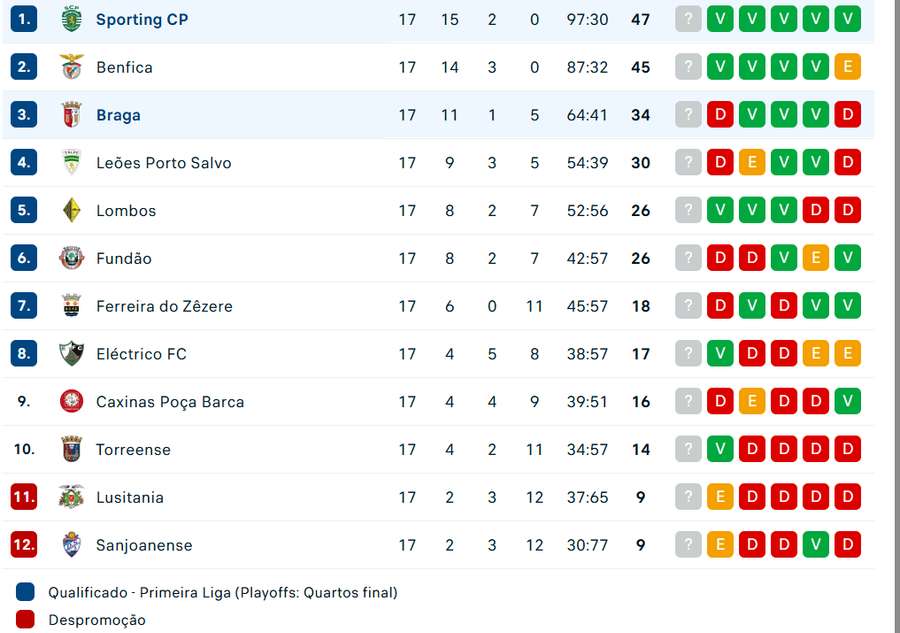This screenshot has width=900, height=633.
Task: Click the Benfica club crest
Action: [71, 67]
